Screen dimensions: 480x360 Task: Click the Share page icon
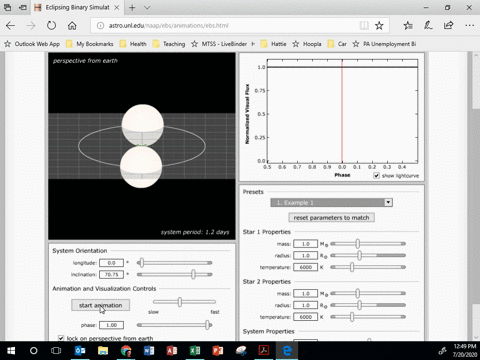[448, 25]
